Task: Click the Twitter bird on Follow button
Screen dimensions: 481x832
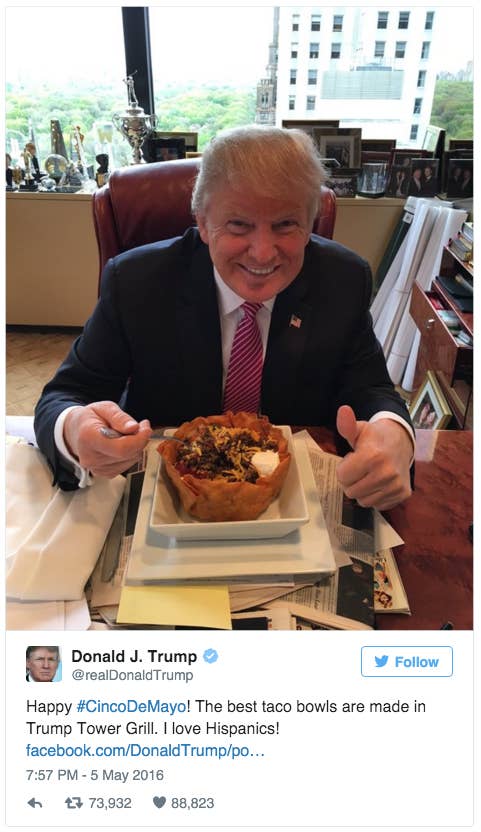Action: 381,661
